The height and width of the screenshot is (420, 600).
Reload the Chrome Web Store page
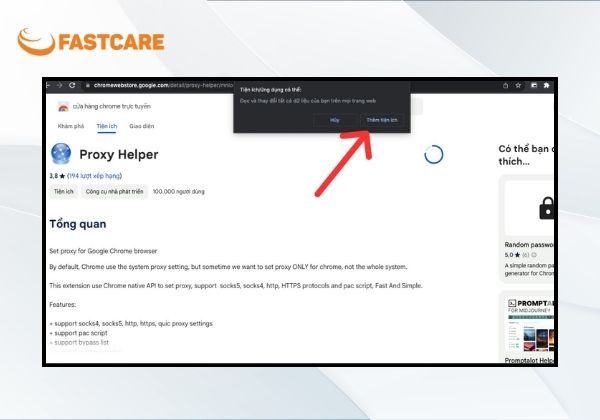(x=72, y=85)
